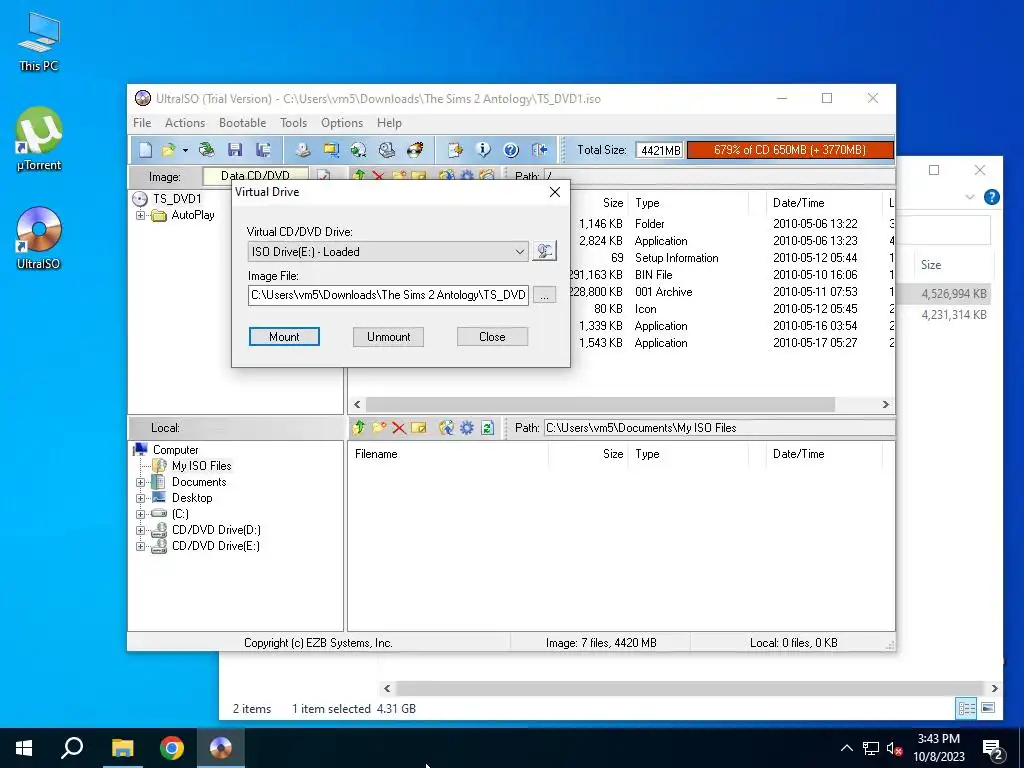The height and width of the screenshot is (768, 1024).
Task: Click the checksum document toolbar icon
Action: 455,150
